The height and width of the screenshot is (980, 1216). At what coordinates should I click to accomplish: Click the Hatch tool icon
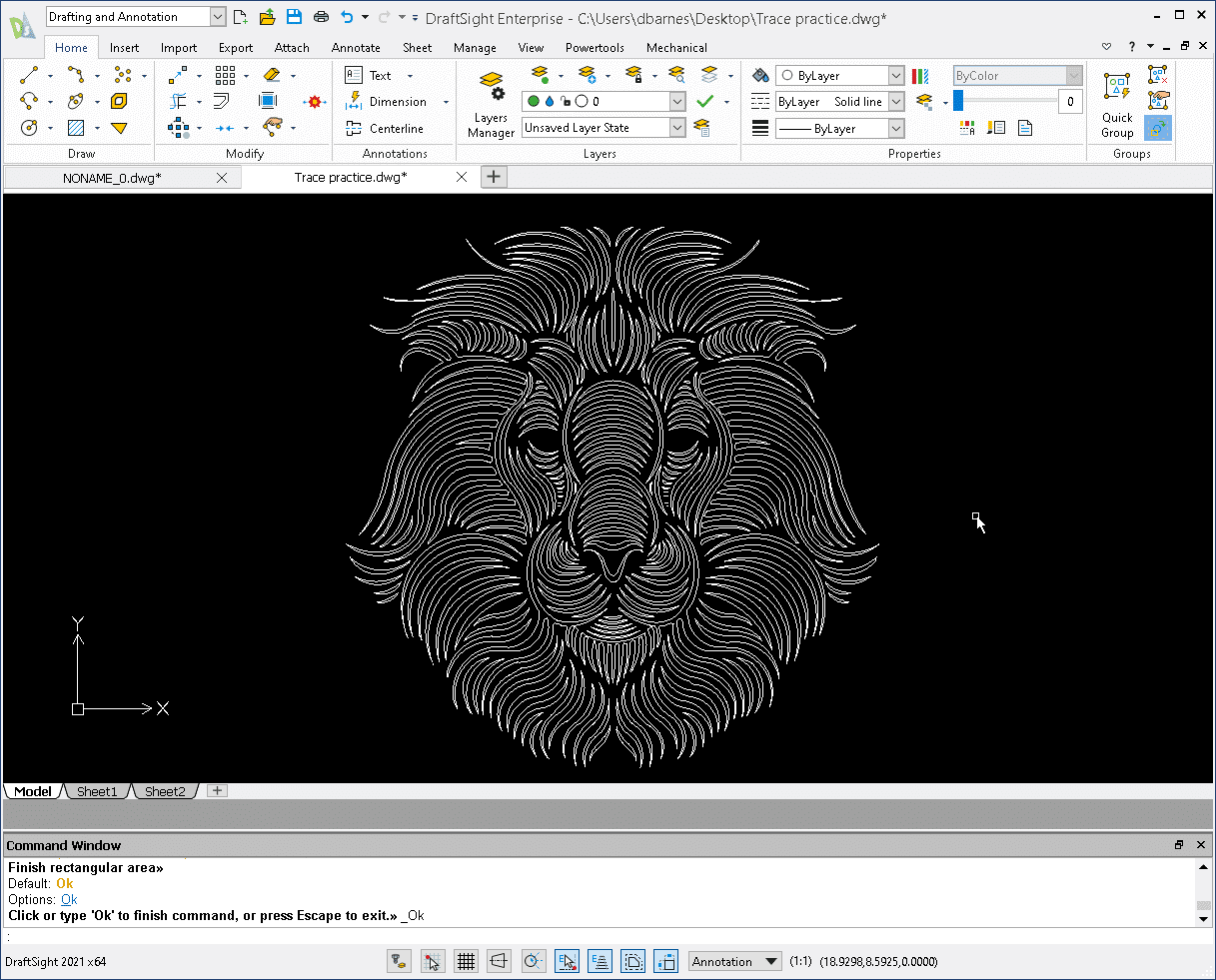coord(76,128)
